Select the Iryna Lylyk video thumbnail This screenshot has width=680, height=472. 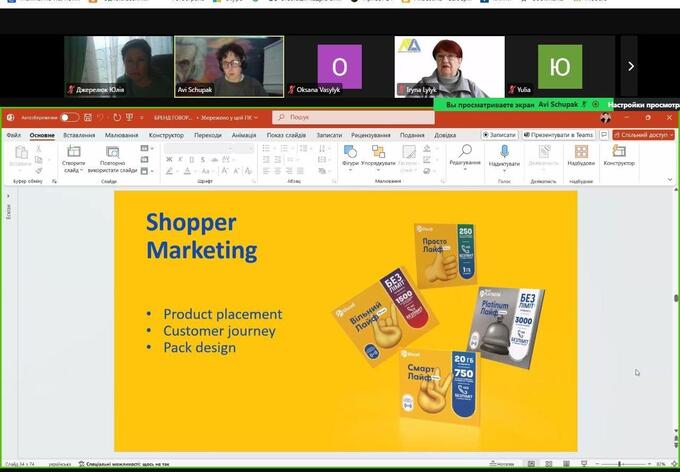(x=449, y=66)
